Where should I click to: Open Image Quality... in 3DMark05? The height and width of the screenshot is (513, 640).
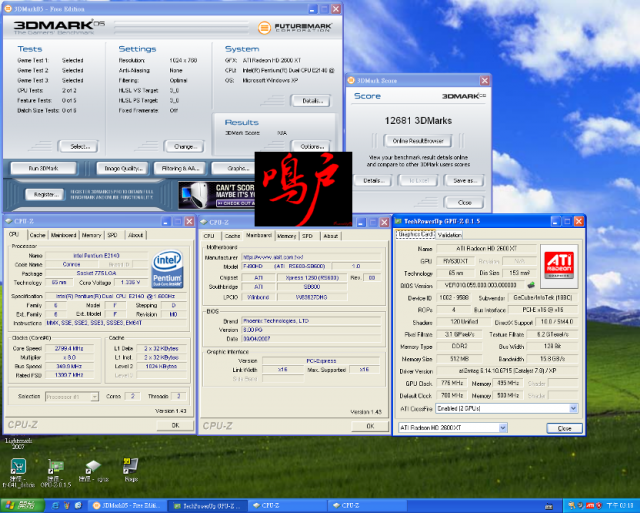[x=123, y=168]
